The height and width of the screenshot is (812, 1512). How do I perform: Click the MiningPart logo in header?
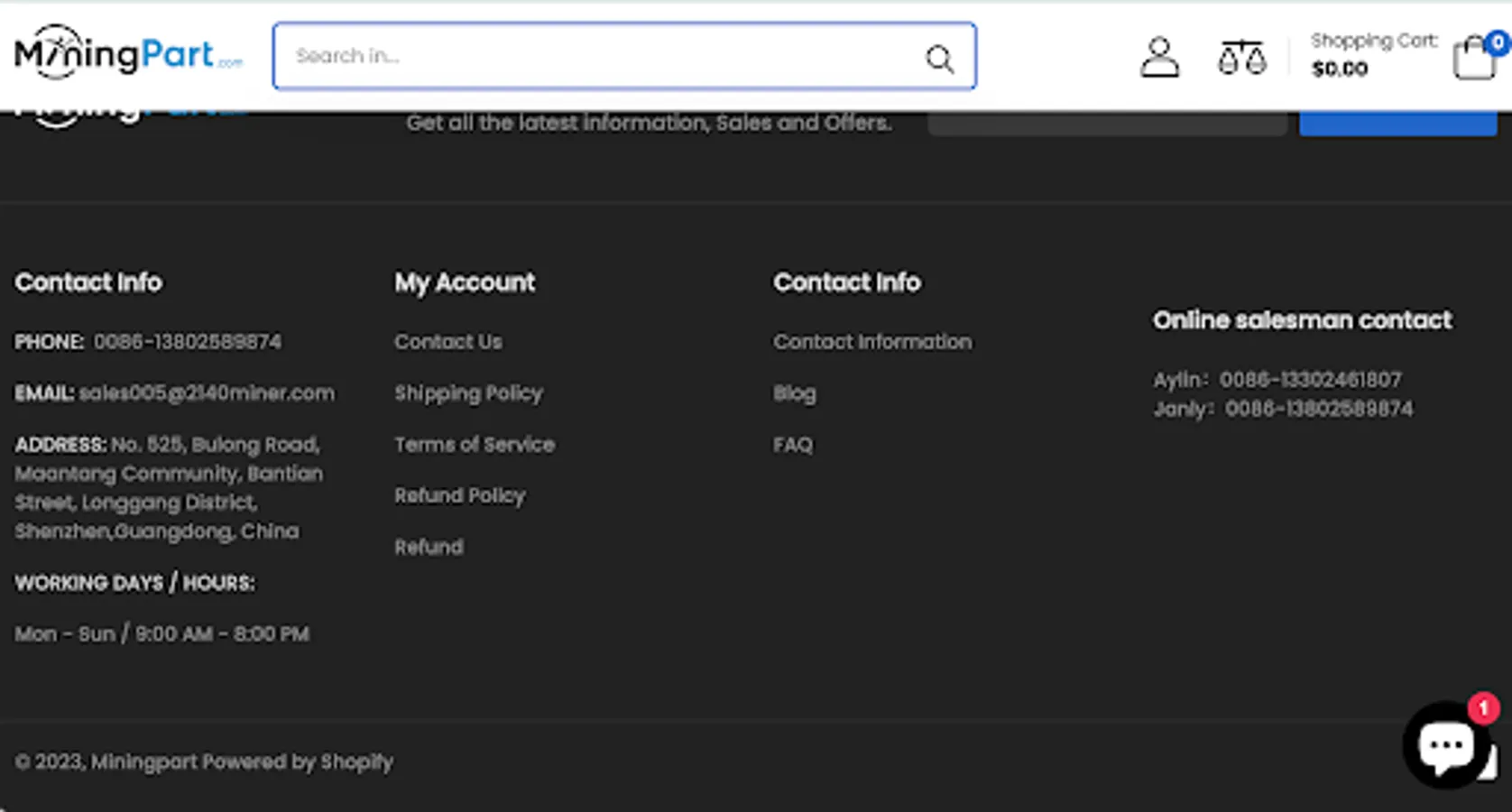pyautogui.click(x=128, y=54)
